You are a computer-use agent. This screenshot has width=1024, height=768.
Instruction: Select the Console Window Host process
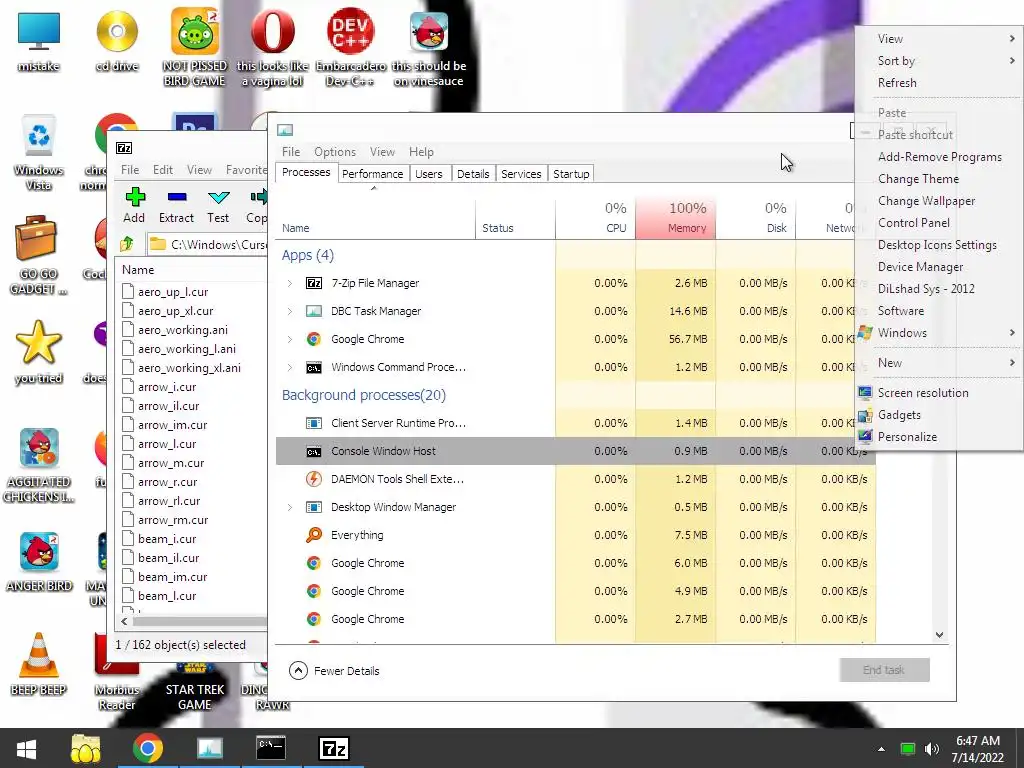point(575,451)
